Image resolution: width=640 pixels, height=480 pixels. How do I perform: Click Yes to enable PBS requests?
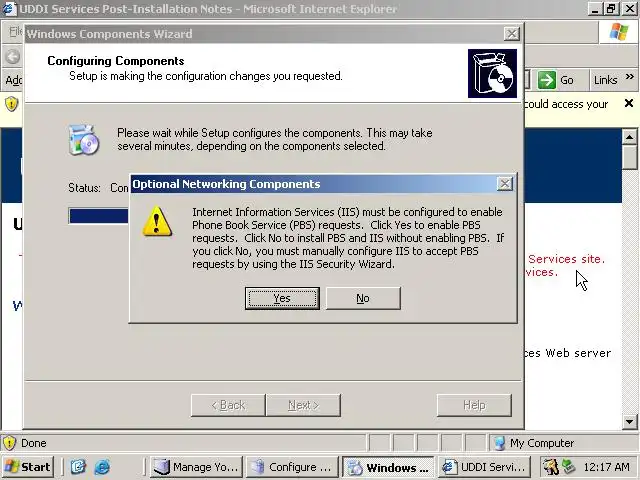(x=282, y=298)
